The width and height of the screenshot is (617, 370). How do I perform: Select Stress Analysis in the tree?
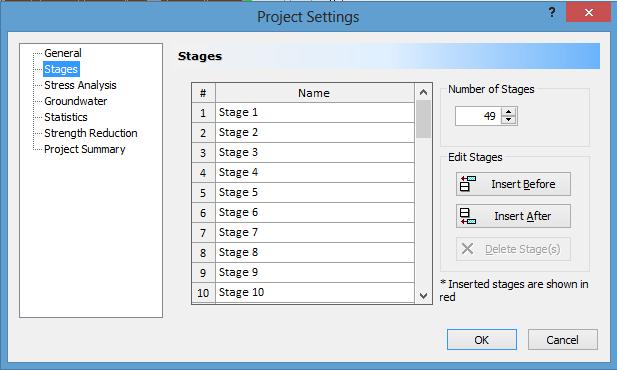coord(80,85)
